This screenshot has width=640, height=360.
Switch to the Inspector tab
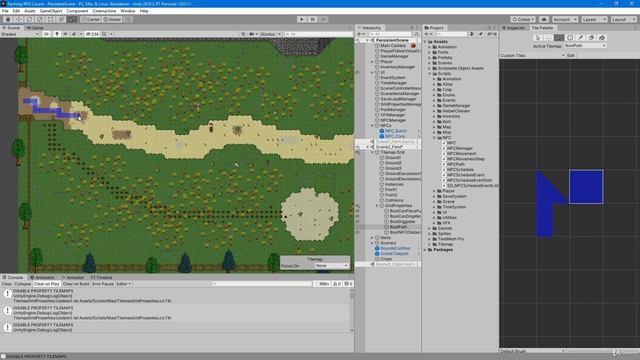[x=514, y=28]
